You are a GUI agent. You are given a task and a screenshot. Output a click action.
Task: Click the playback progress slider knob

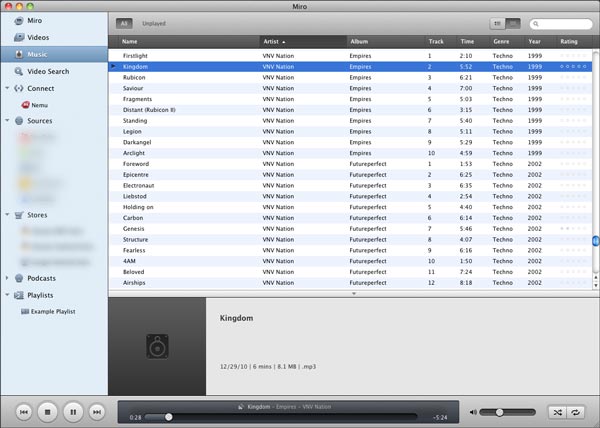pos(168,417)
